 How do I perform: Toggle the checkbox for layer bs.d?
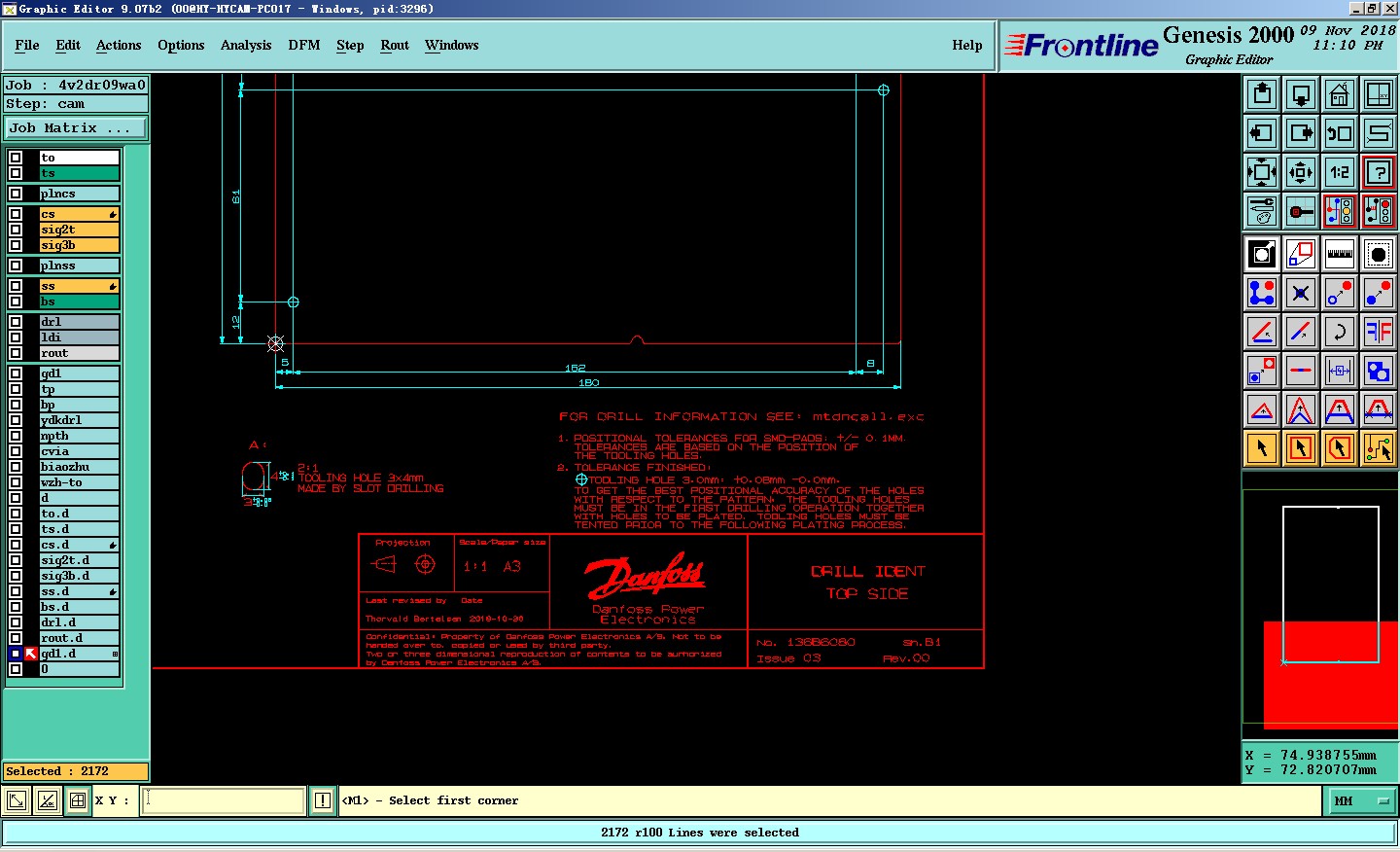click(x=16, y=607)
